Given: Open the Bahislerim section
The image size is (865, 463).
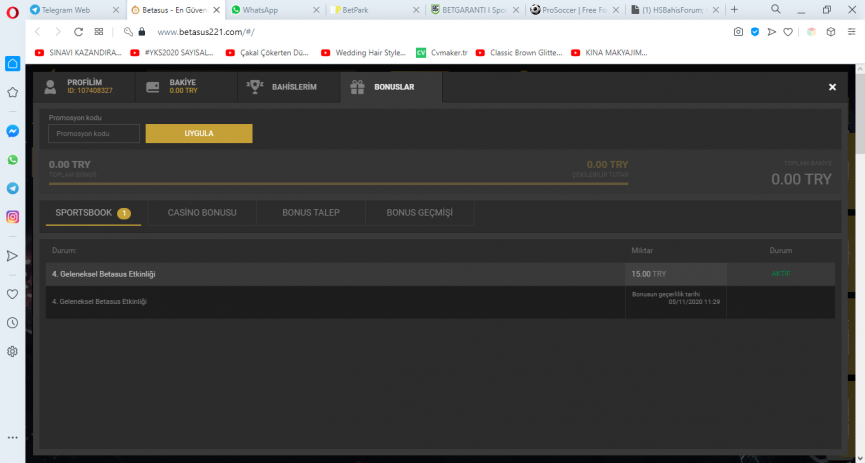Looking at the screenshot, I should [289, 87].
